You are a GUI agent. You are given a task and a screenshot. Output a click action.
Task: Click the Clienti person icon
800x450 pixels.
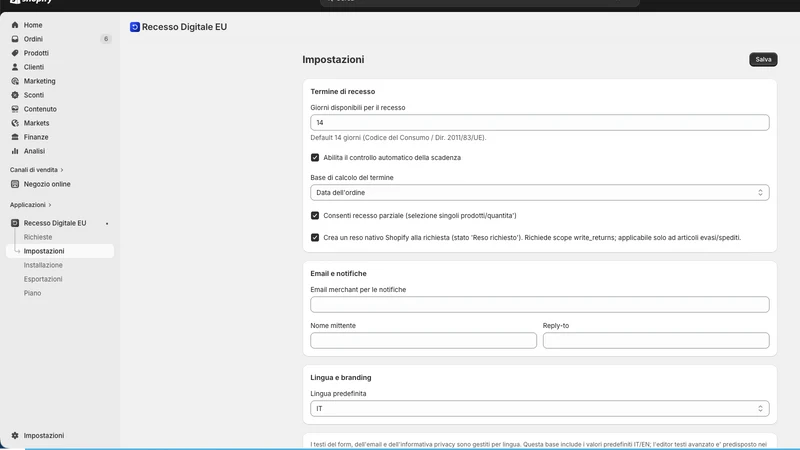click(x=15, y=67)
